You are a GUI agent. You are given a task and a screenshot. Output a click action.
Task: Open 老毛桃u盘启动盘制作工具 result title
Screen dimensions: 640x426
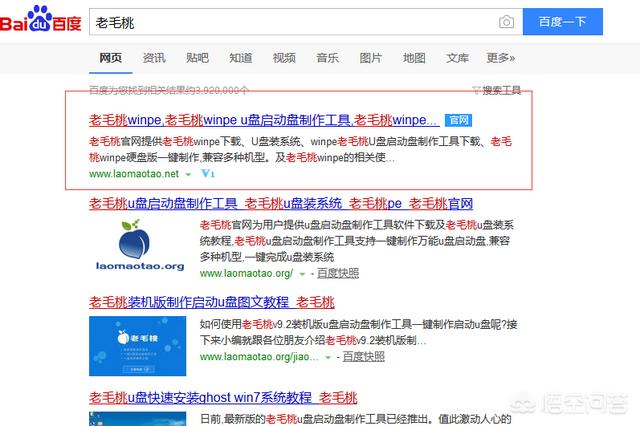point(281,203)
